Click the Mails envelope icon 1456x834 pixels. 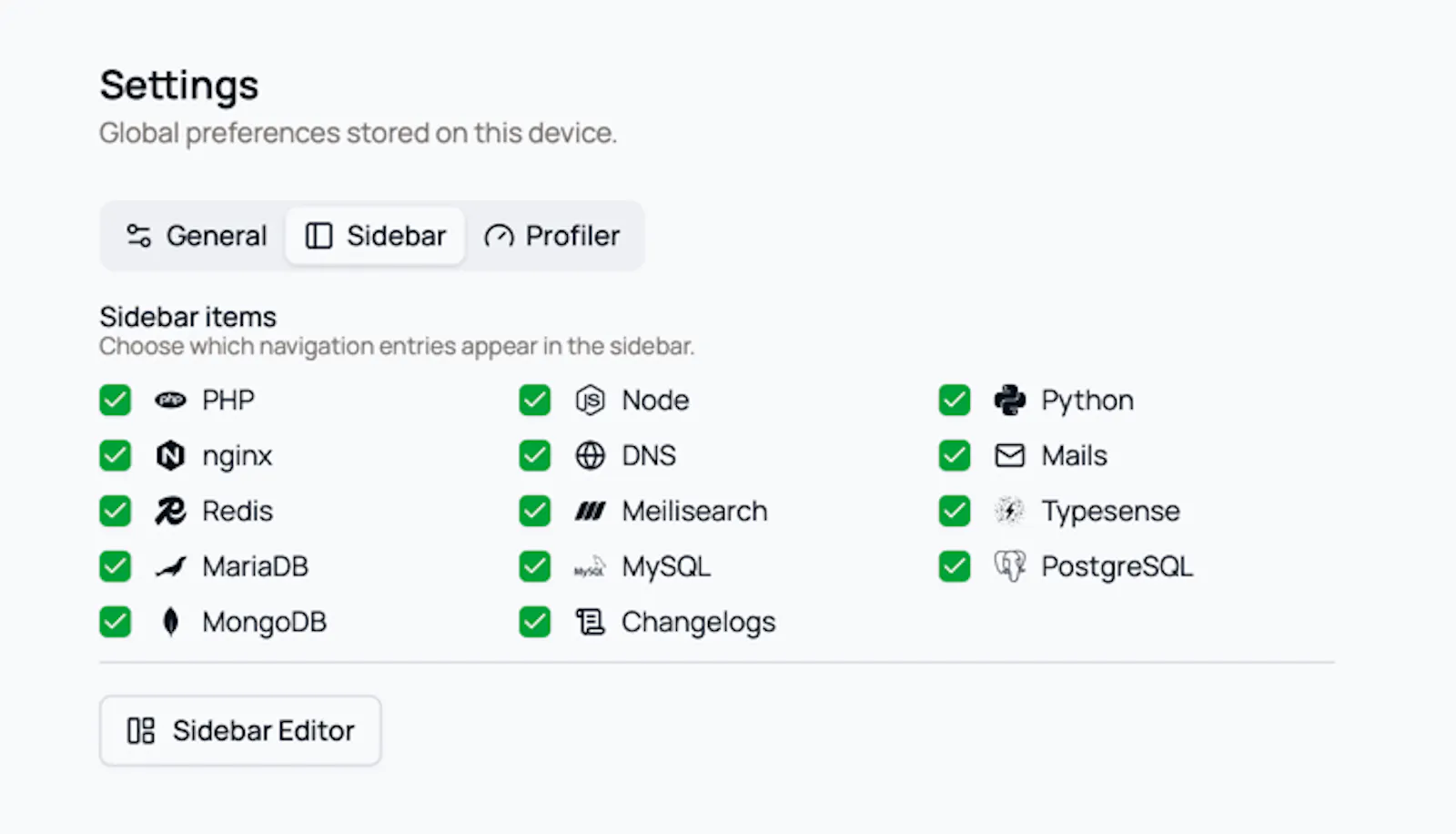point(1009,455)
